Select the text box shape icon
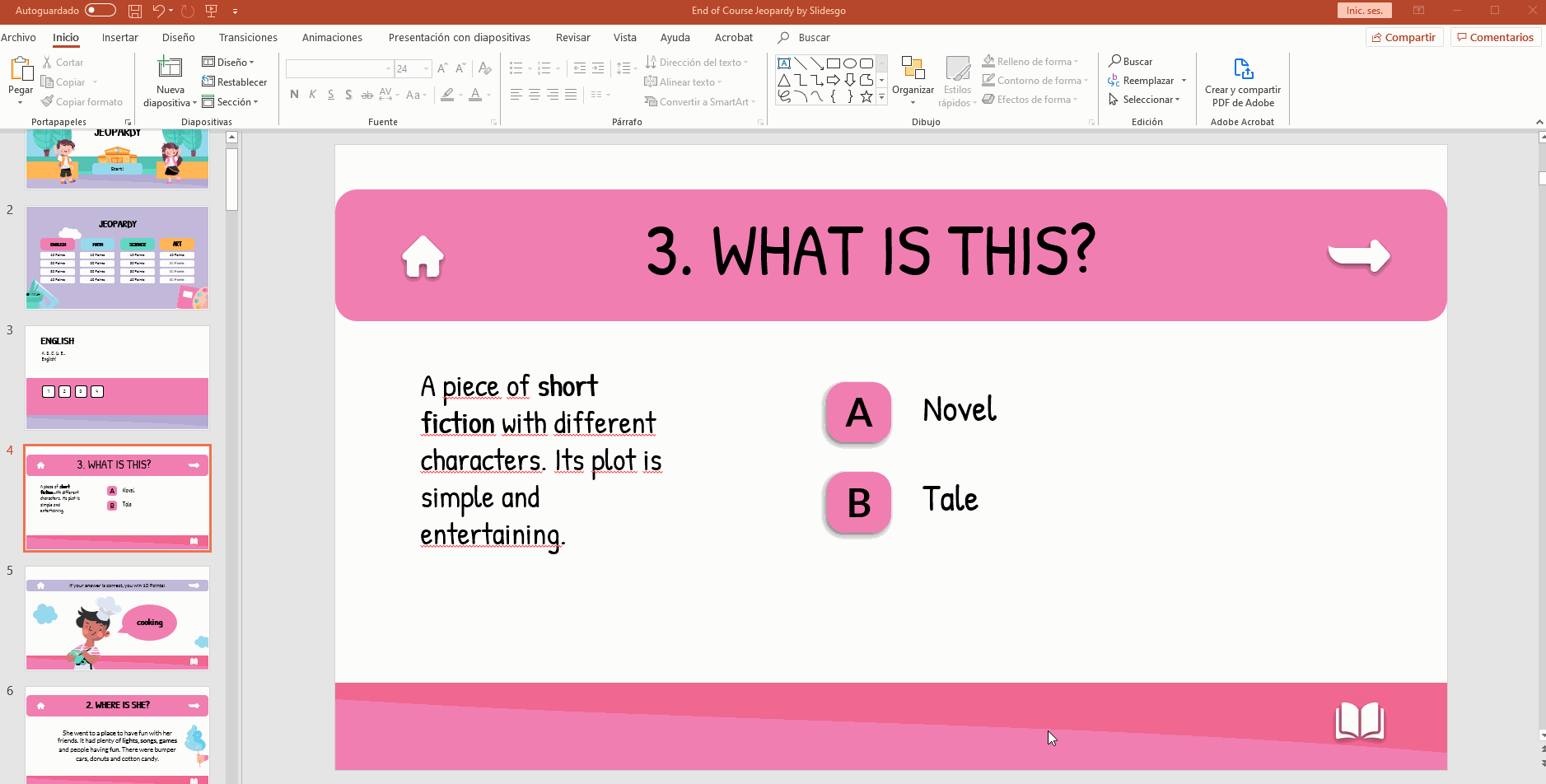This screenshot has width=1546, height=784. [784, 63]
